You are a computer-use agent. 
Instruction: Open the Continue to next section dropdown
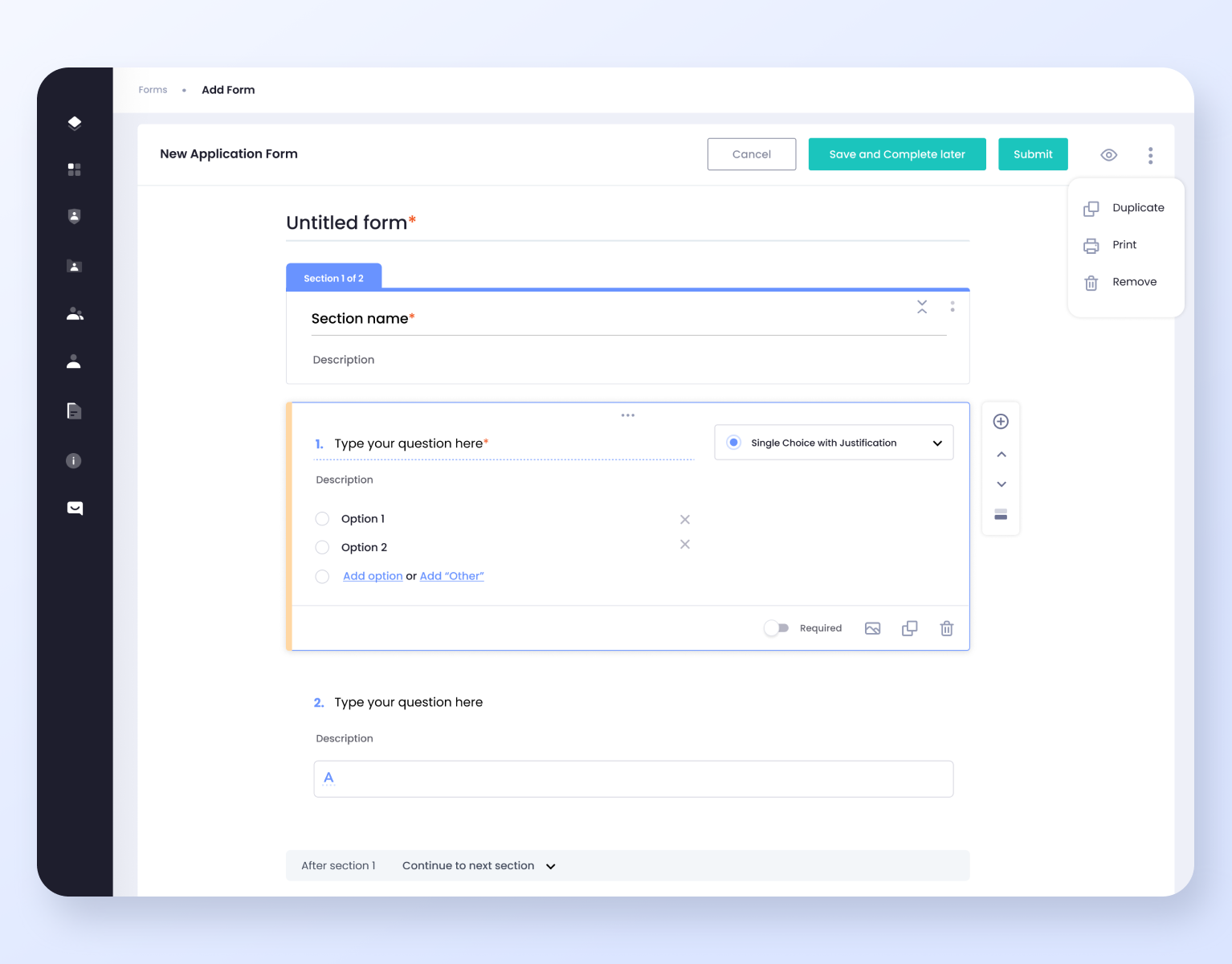point(479,866)
